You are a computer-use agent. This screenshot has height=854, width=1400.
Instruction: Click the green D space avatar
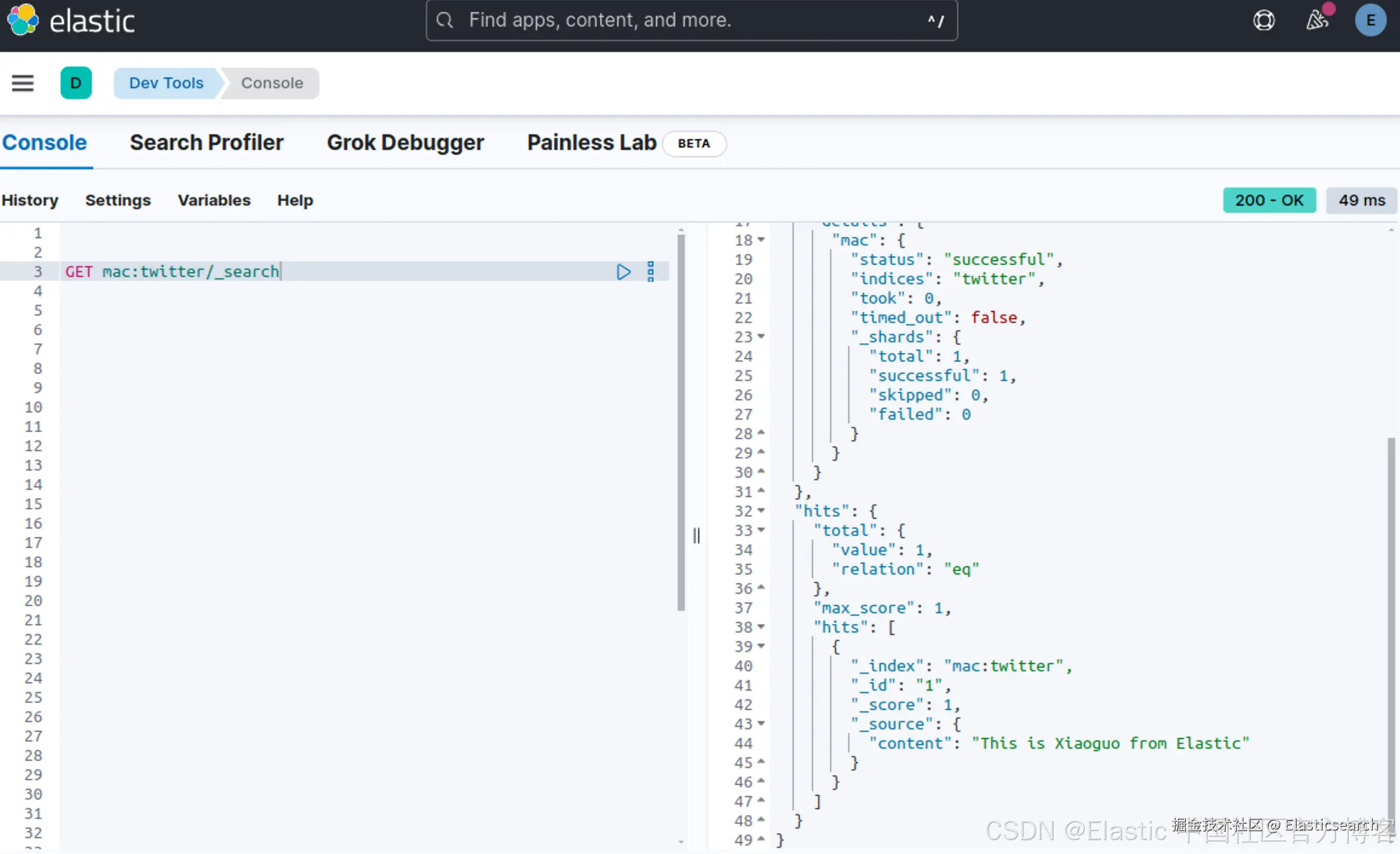click(x=76, y=83)
